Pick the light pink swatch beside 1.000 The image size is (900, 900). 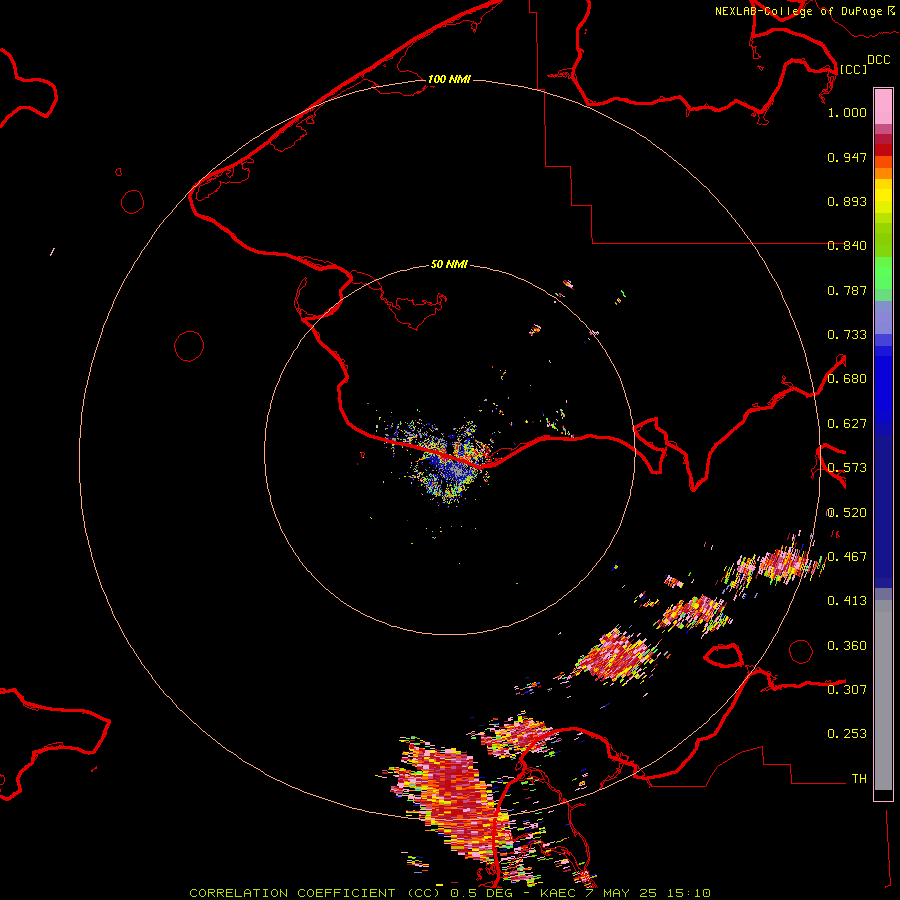(883, 107)
